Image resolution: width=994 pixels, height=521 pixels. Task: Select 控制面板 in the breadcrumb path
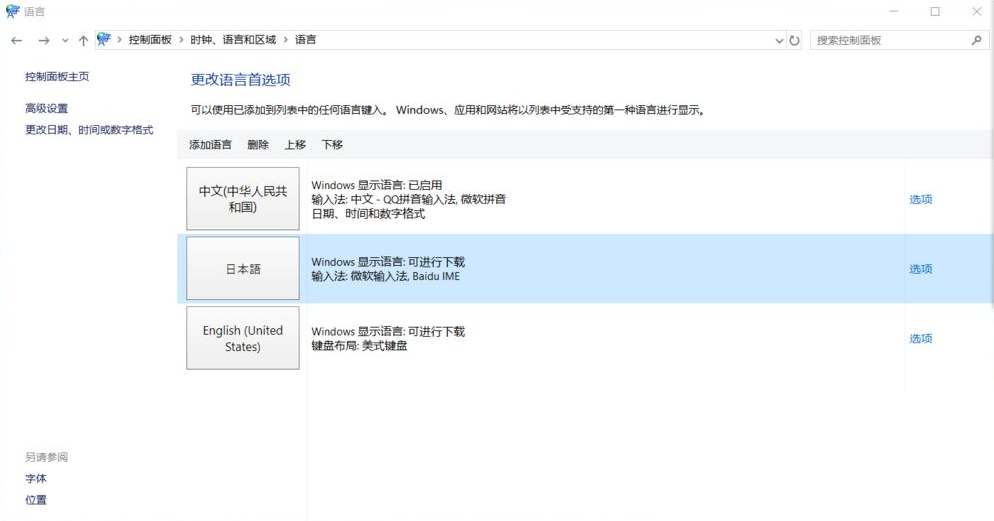tap(150, 40)
